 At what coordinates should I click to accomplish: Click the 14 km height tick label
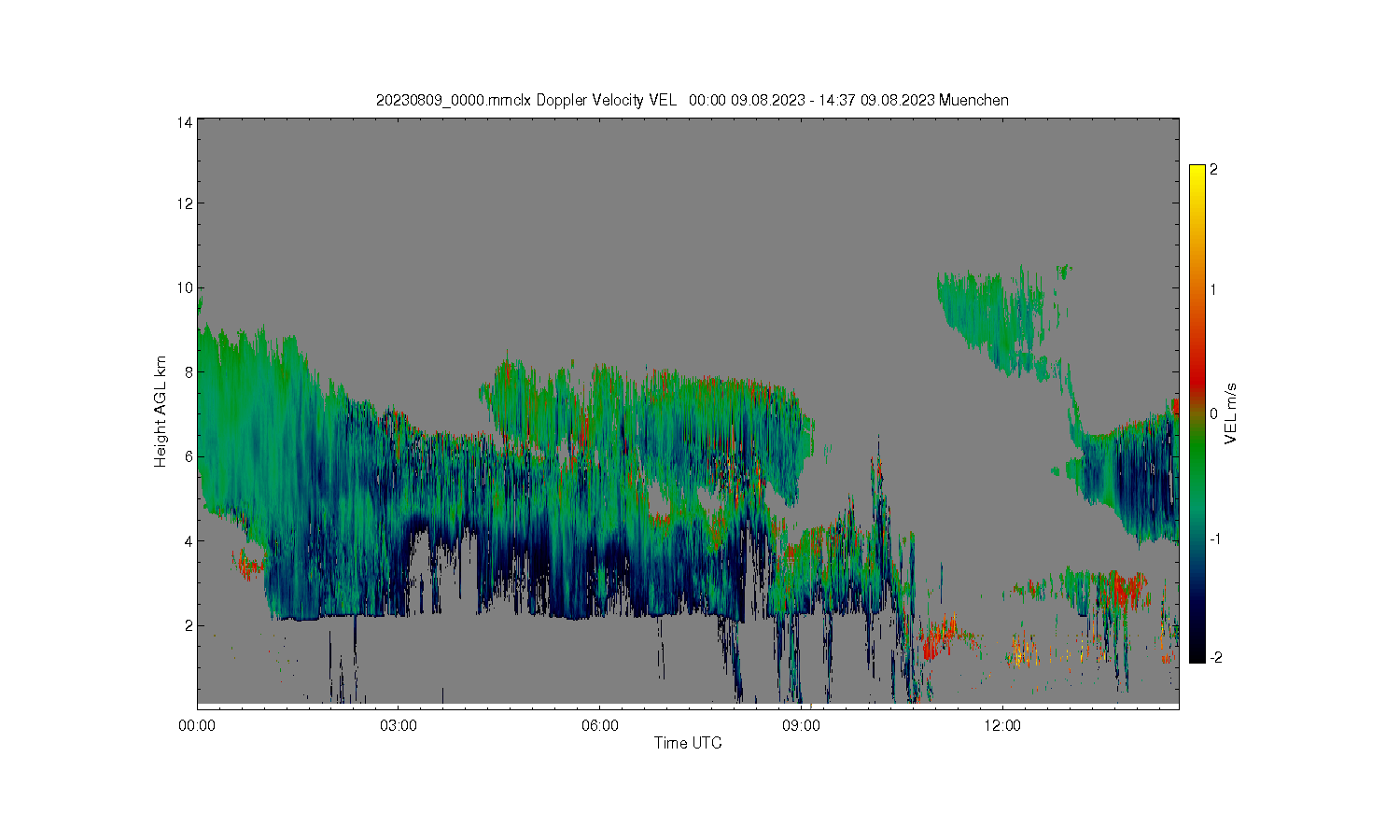pos(186,122)
